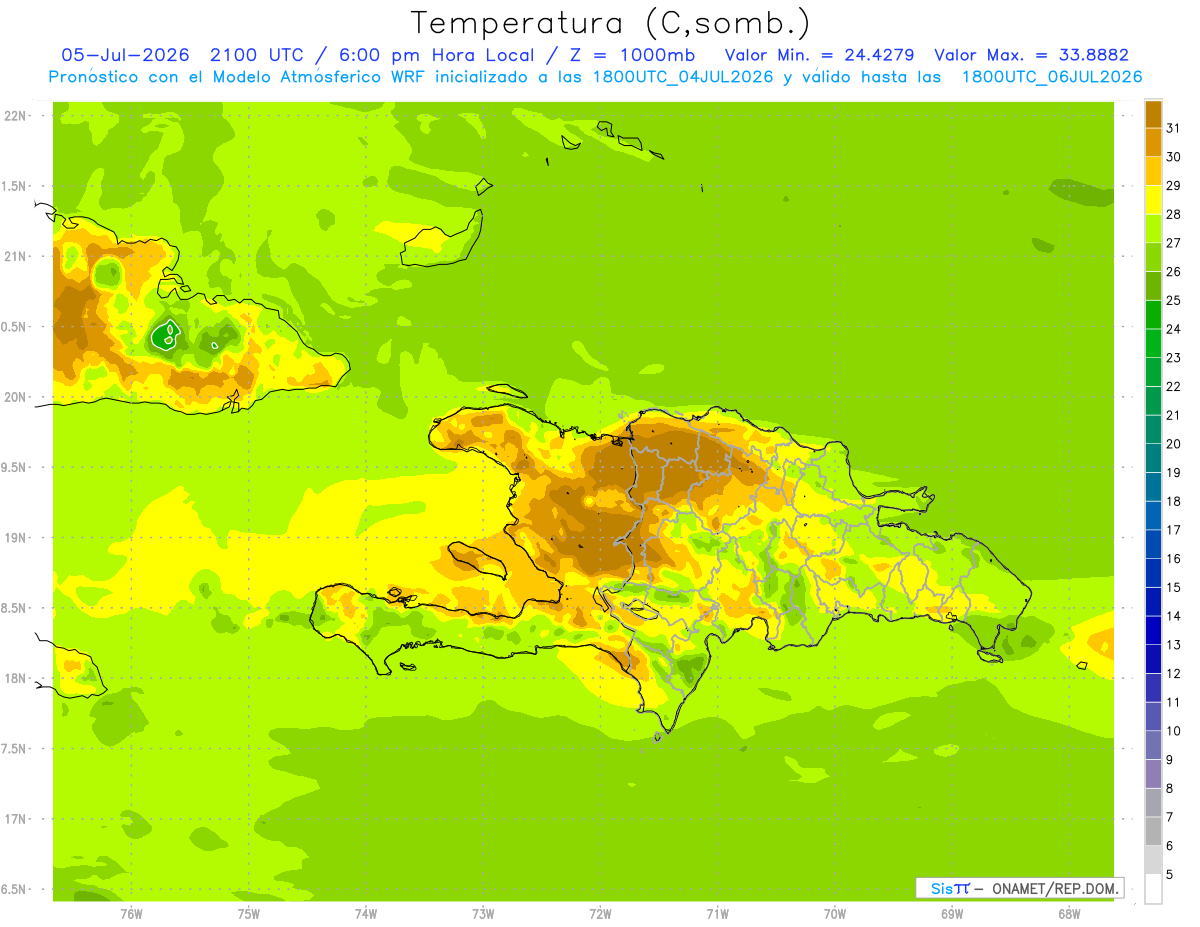
Task: Click the legend value '18'
Action: [1173, 501]
